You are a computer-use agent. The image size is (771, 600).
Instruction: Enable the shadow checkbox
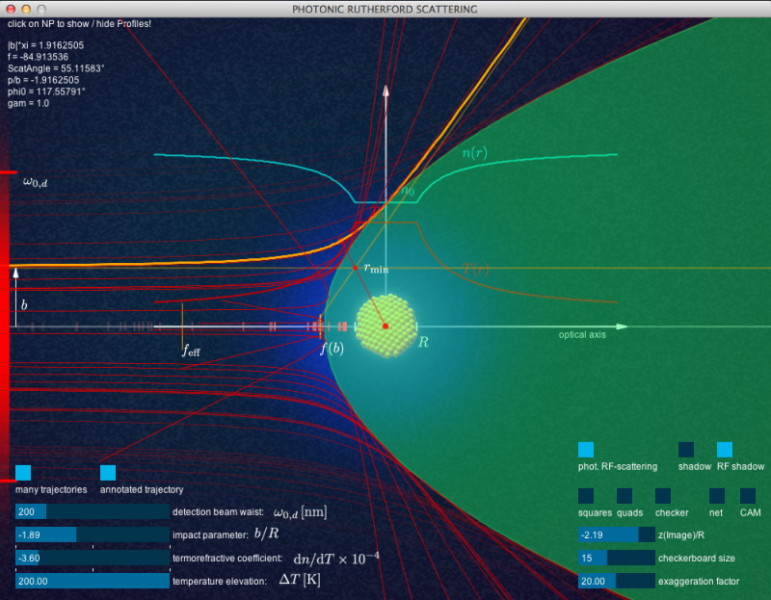(686, 450)
